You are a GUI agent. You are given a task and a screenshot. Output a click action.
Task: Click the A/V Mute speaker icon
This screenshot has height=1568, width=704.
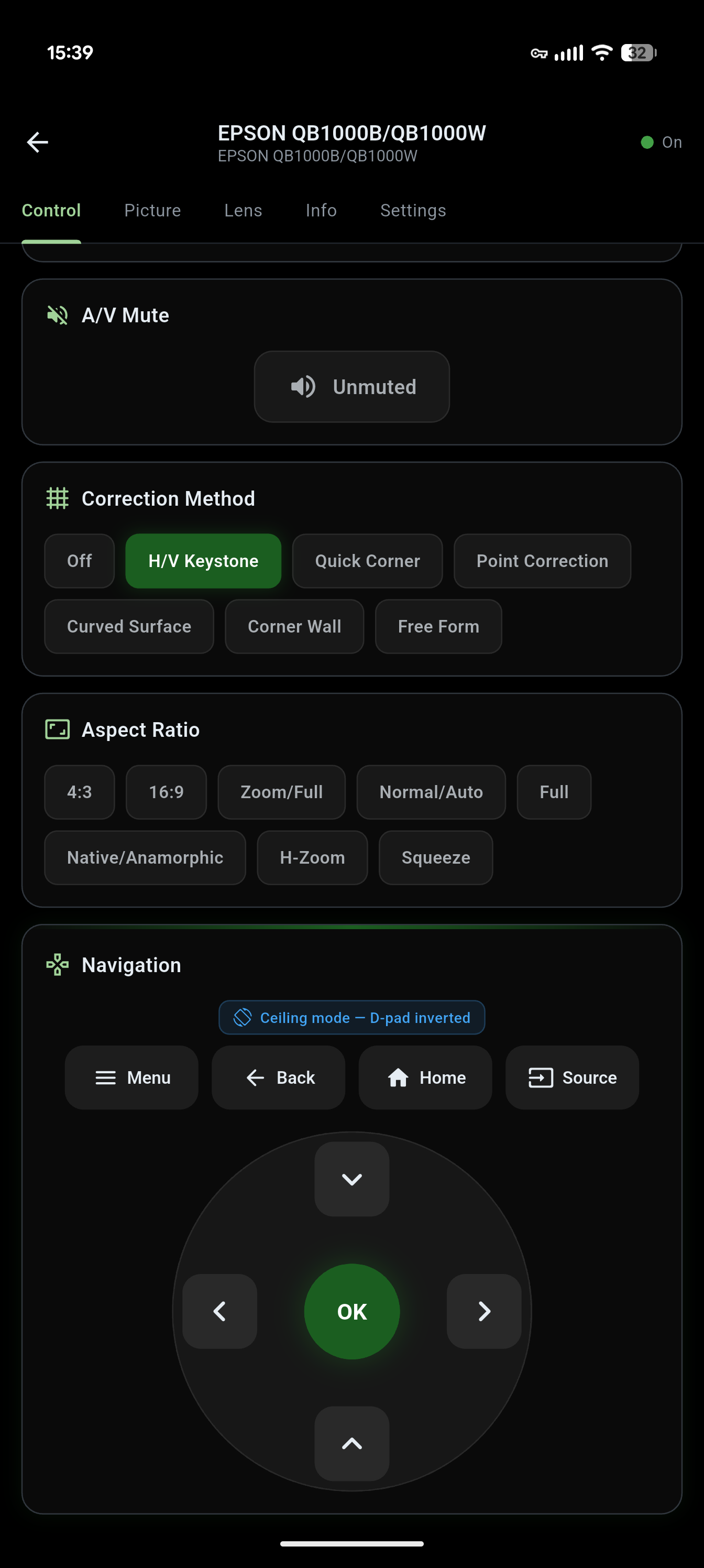57,314
